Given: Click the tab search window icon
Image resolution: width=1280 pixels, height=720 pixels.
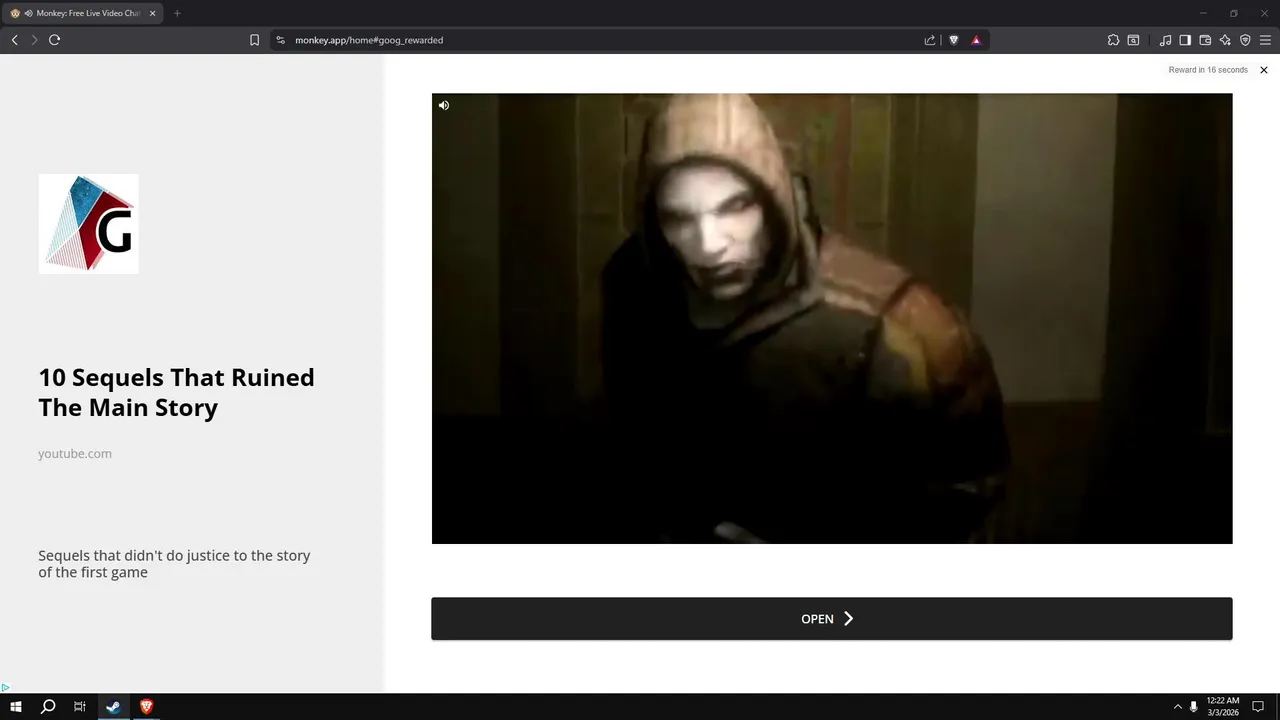Looking at the screenshot, I should pyautogui.click(x=1133, y=40).
